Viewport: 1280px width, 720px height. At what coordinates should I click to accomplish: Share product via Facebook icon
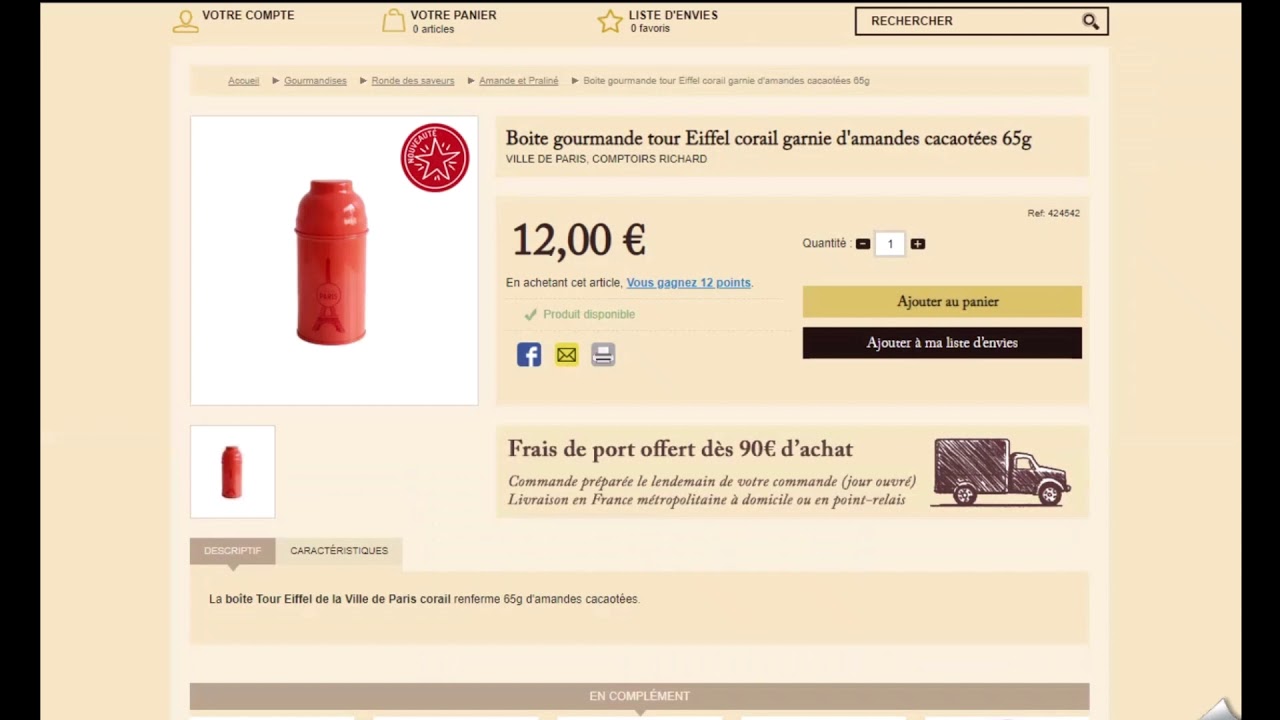point(529,354)
